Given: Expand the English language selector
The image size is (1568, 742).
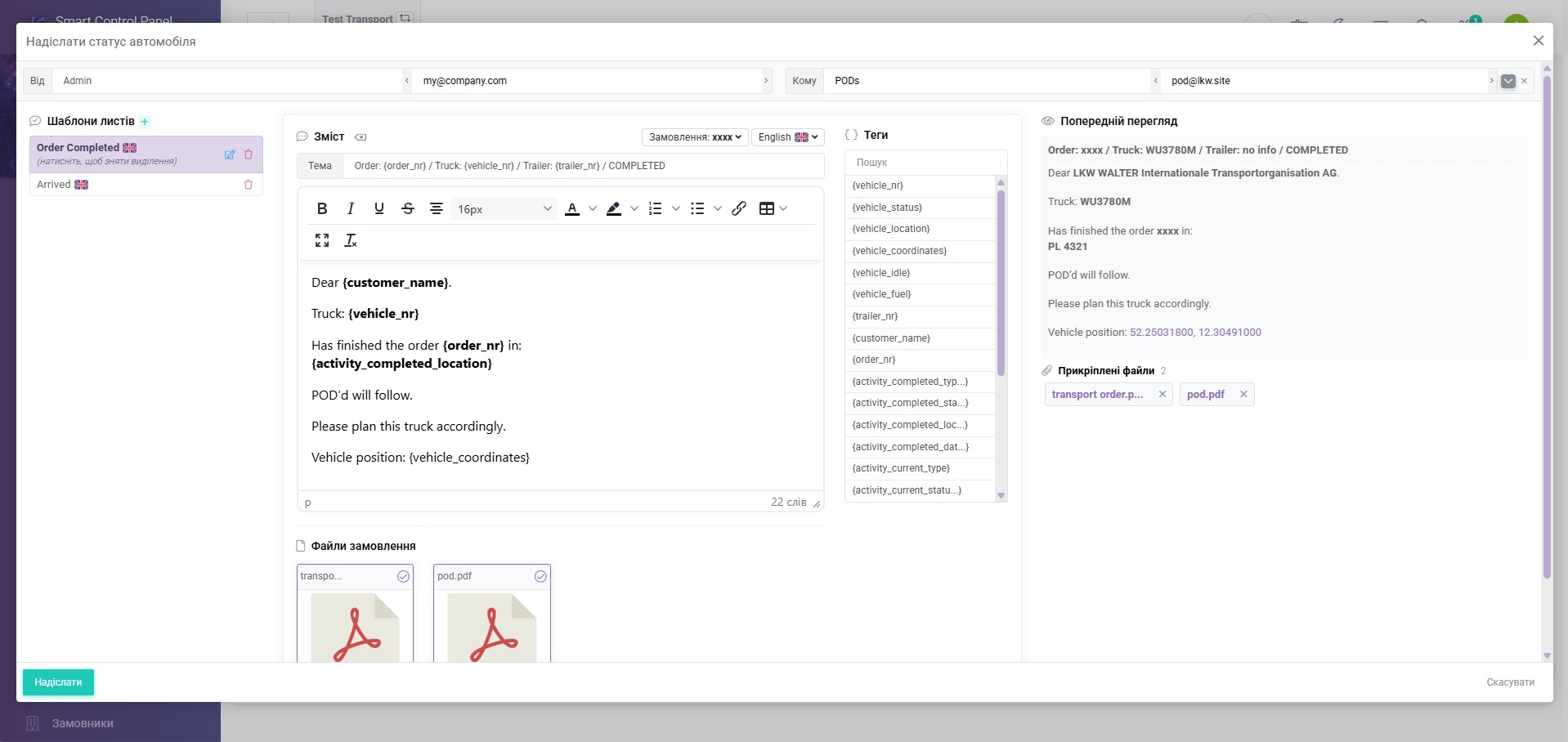Looking at the screenshot, I should click(x=788, y=137).
